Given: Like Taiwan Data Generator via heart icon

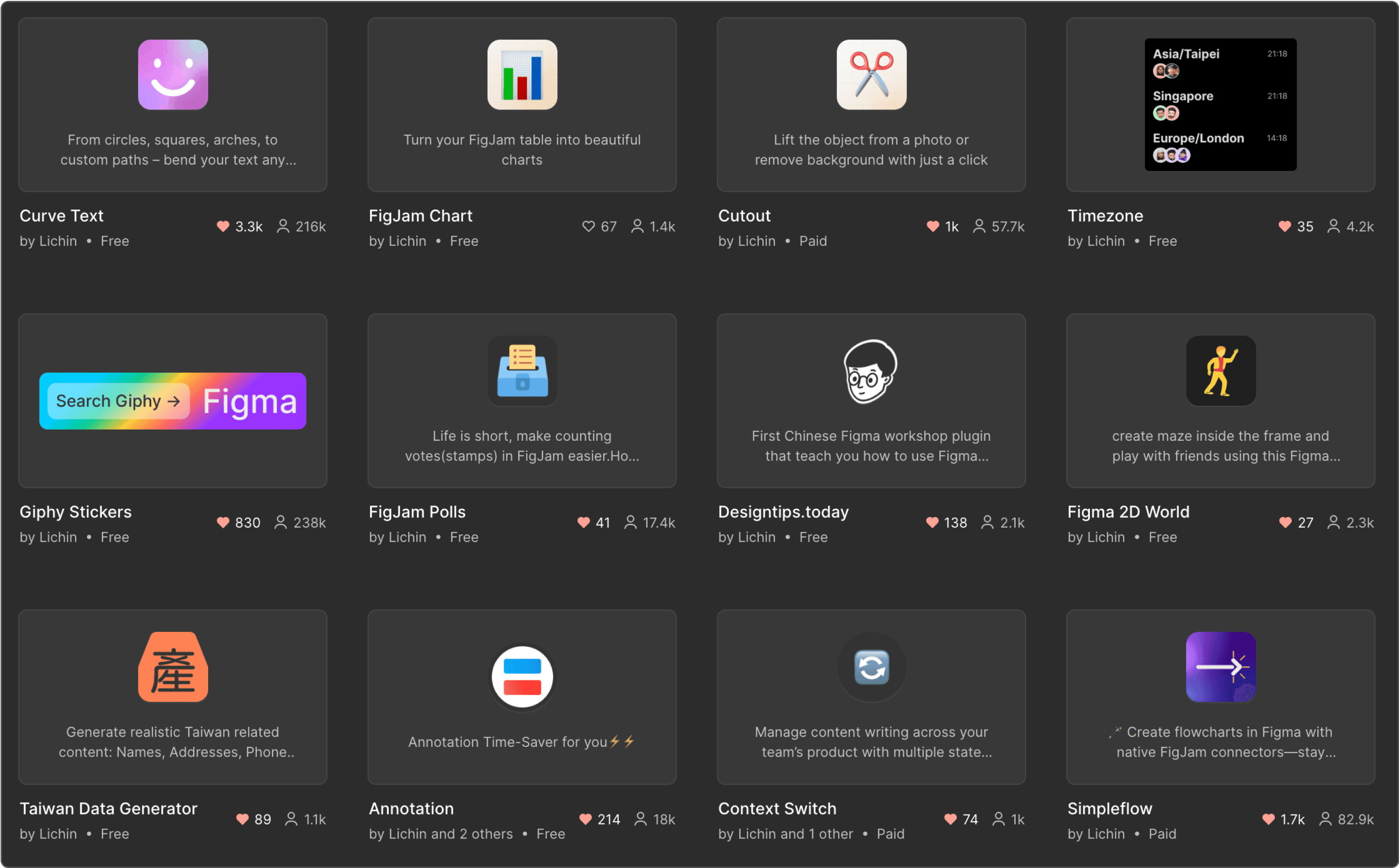Looking at the screenshot, I should (242, 819).
